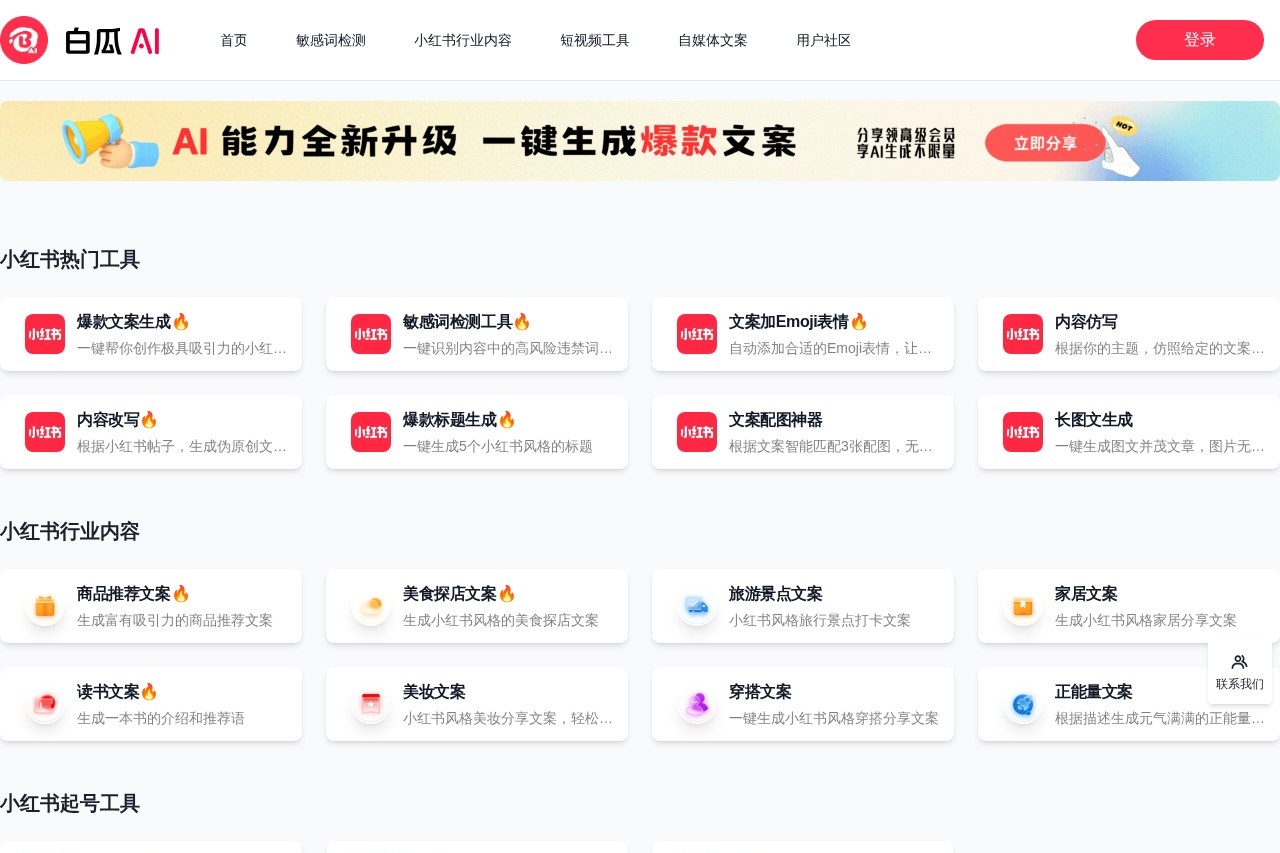1280x853 pixels.
Task: Open the 商品推荐文案 gift box icon
Action: click(45, 606)
